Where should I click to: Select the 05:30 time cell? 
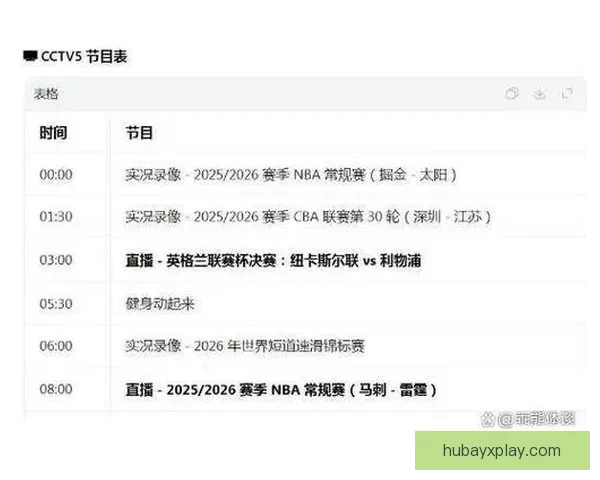[x=56, y=304]
